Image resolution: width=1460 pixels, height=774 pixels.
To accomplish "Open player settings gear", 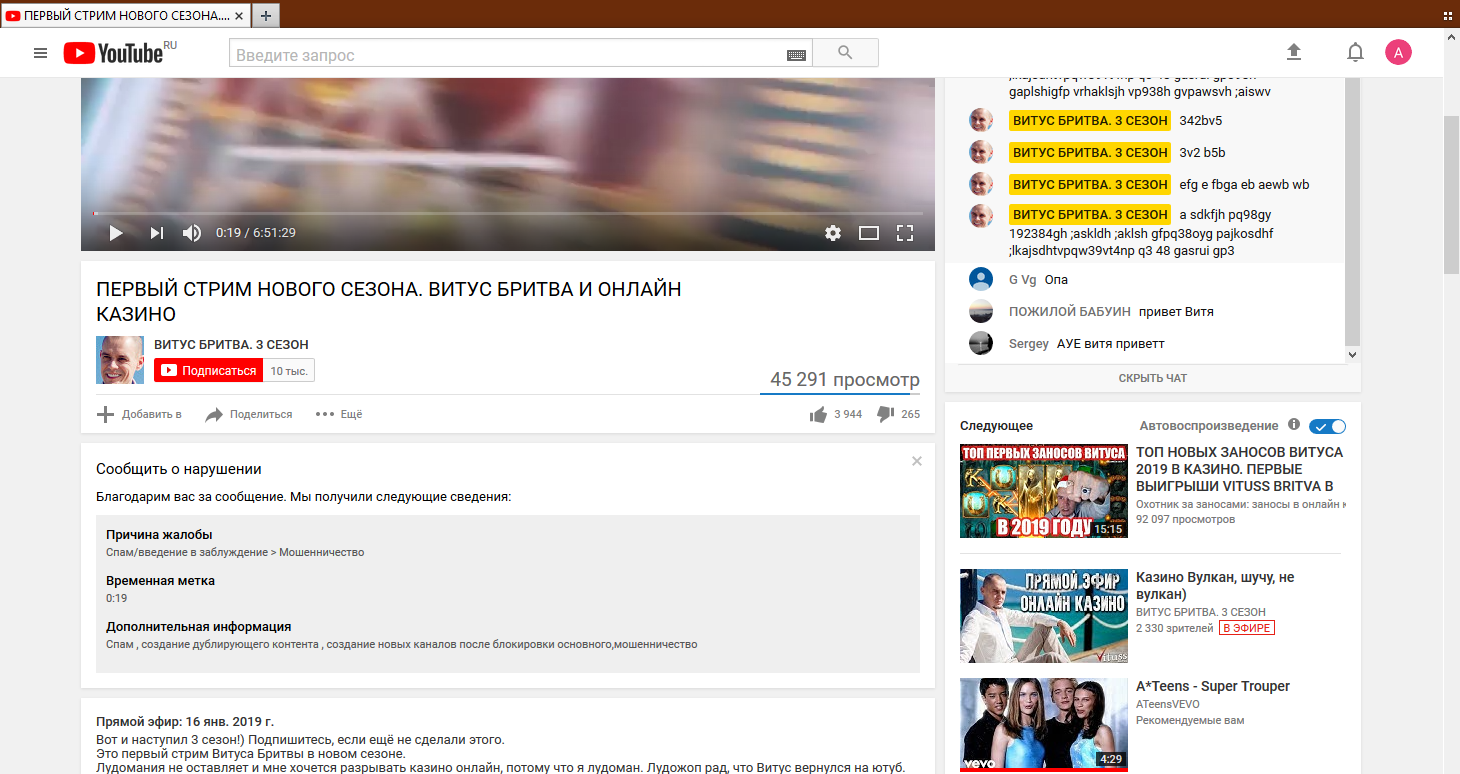I will click(x=833, y=233).
